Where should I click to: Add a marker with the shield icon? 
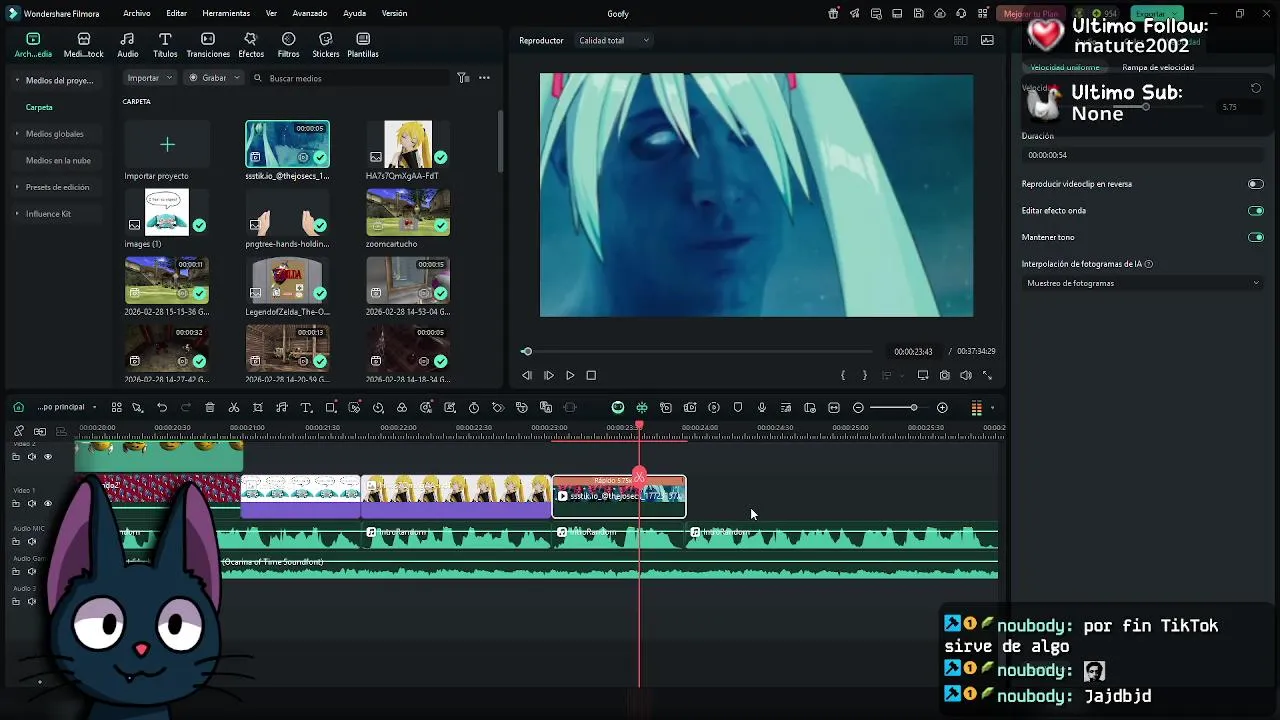[738, 408]
